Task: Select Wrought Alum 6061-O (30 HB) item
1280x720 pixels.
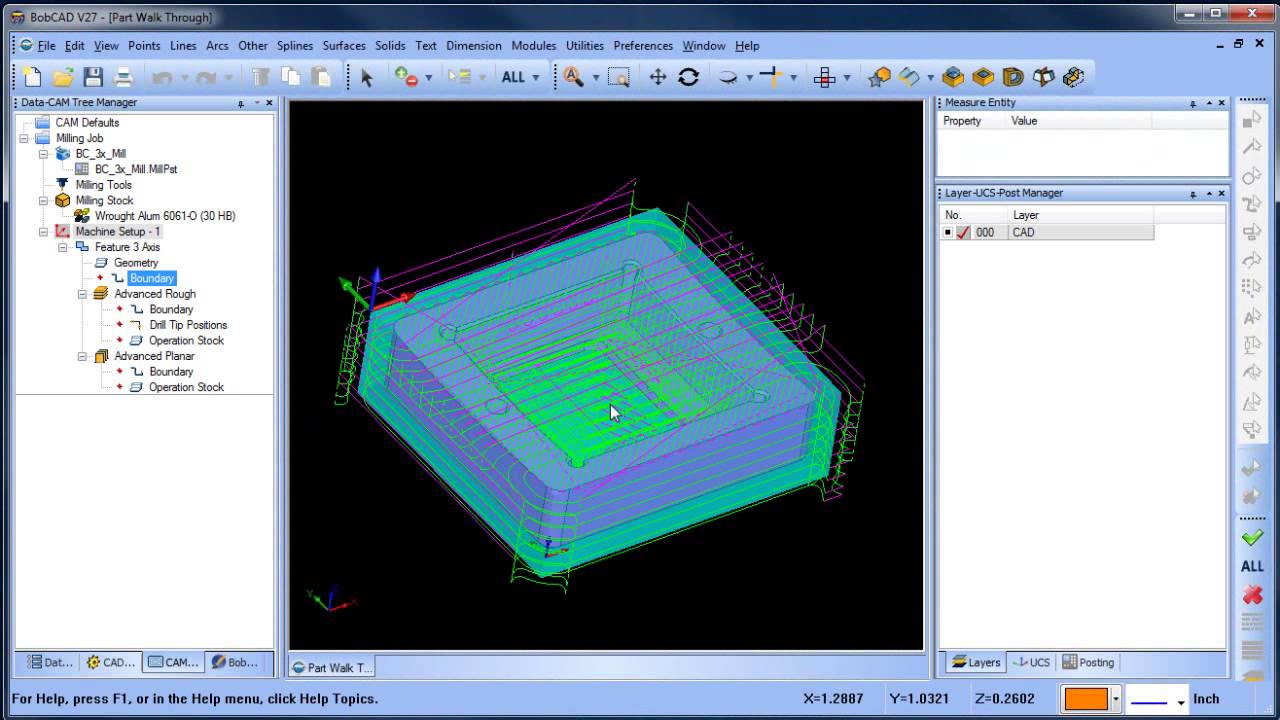Action: (165, 216)
